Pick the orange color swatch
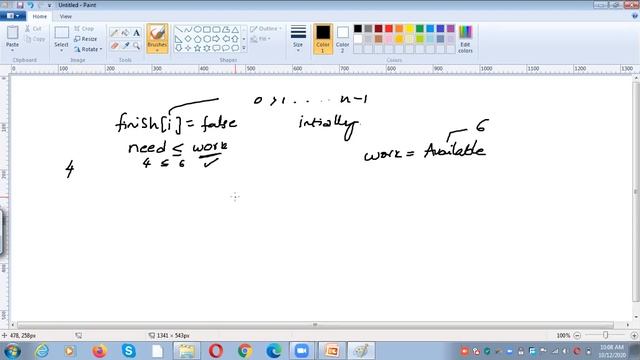 tap(399, 29)
